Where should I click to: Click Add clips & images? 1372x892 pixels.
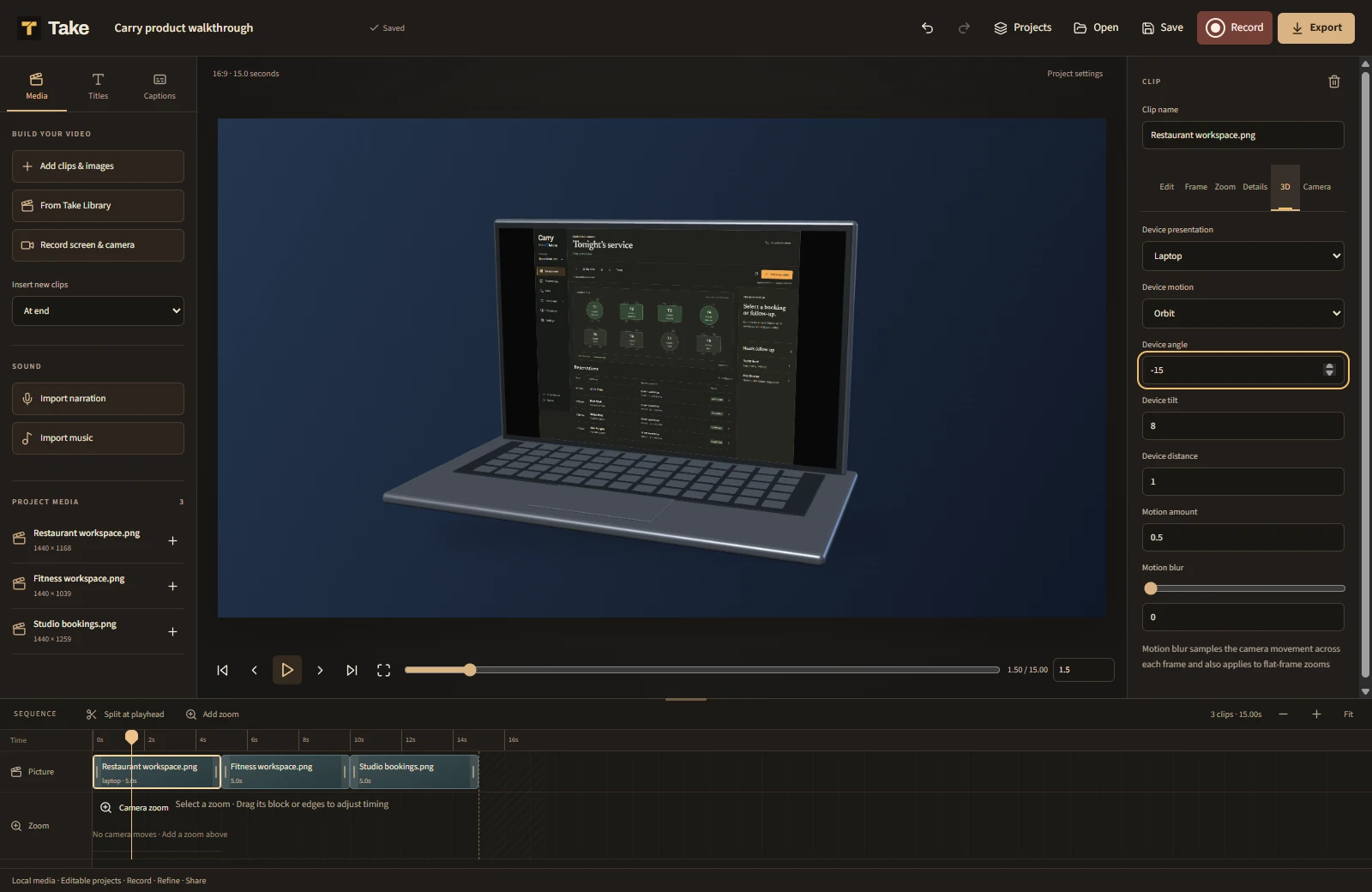(98, 166)
